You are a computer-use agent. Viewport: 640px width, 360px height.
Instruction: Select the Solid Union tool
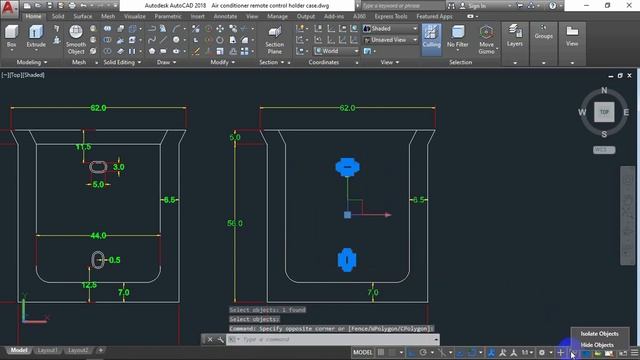[x=107, y=29]
